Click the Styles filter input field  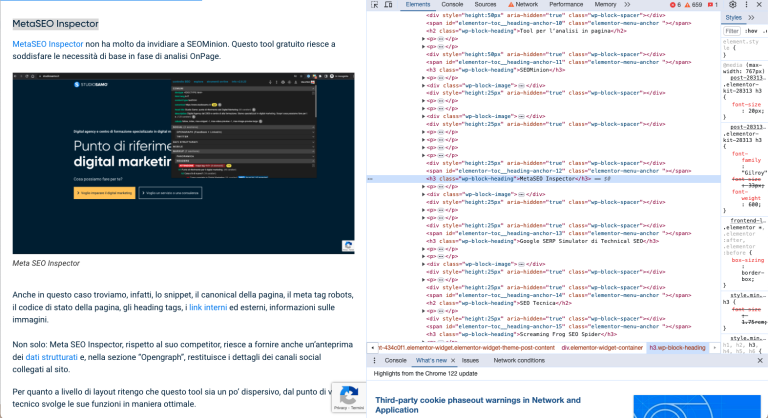pos(732,31)
